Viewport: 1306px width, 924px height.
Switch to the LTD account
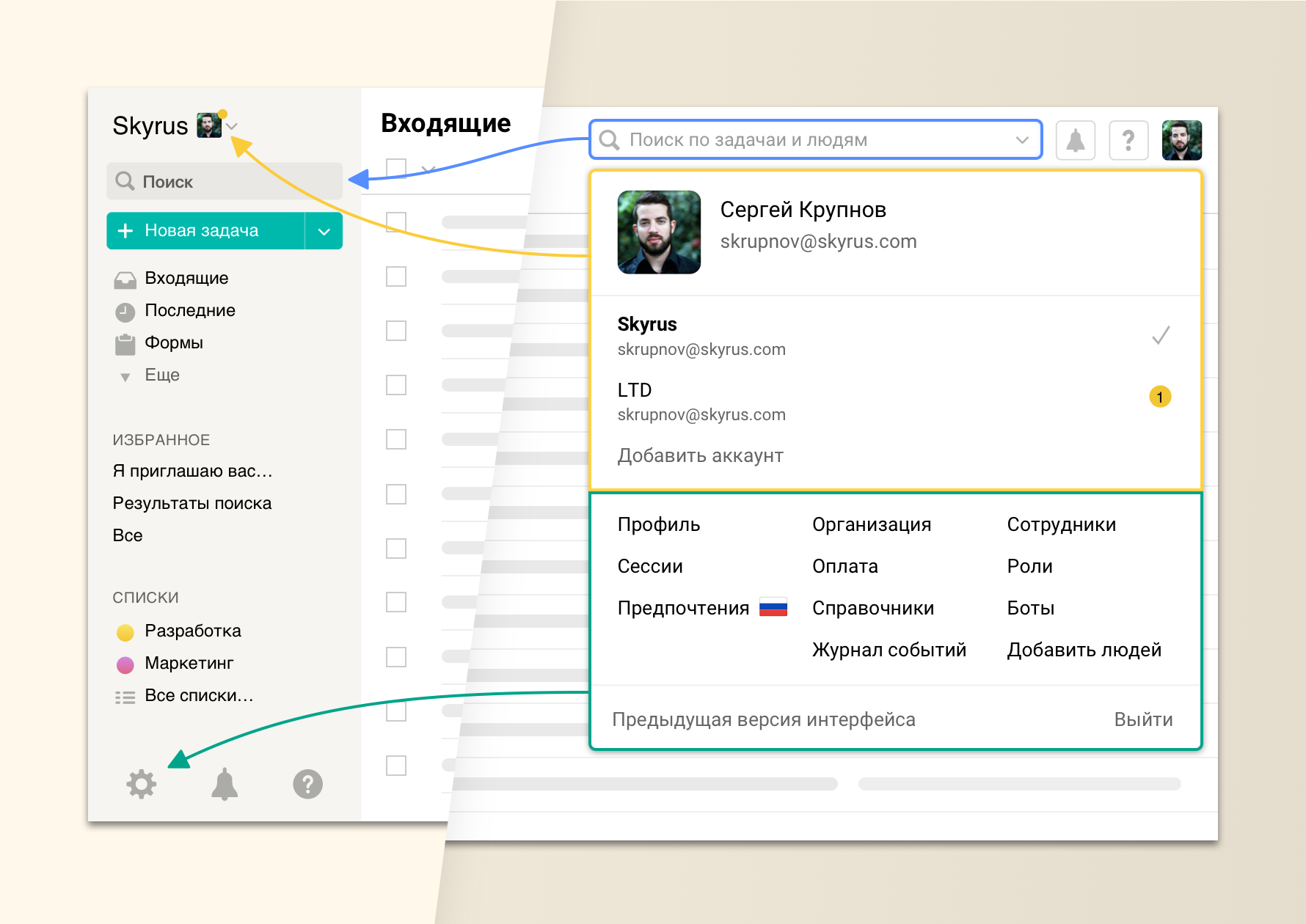coord(895,401)
